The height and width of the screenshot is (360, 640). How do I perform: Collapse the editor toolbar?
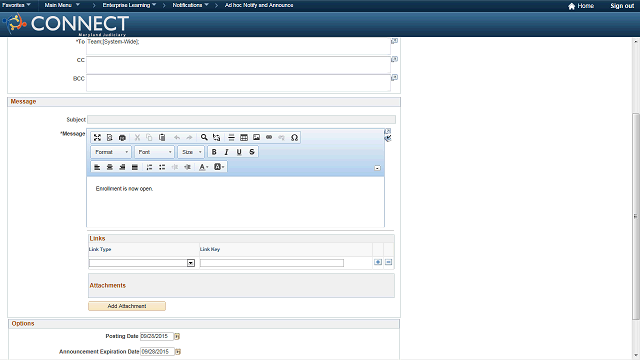click(x=378, y=168)
